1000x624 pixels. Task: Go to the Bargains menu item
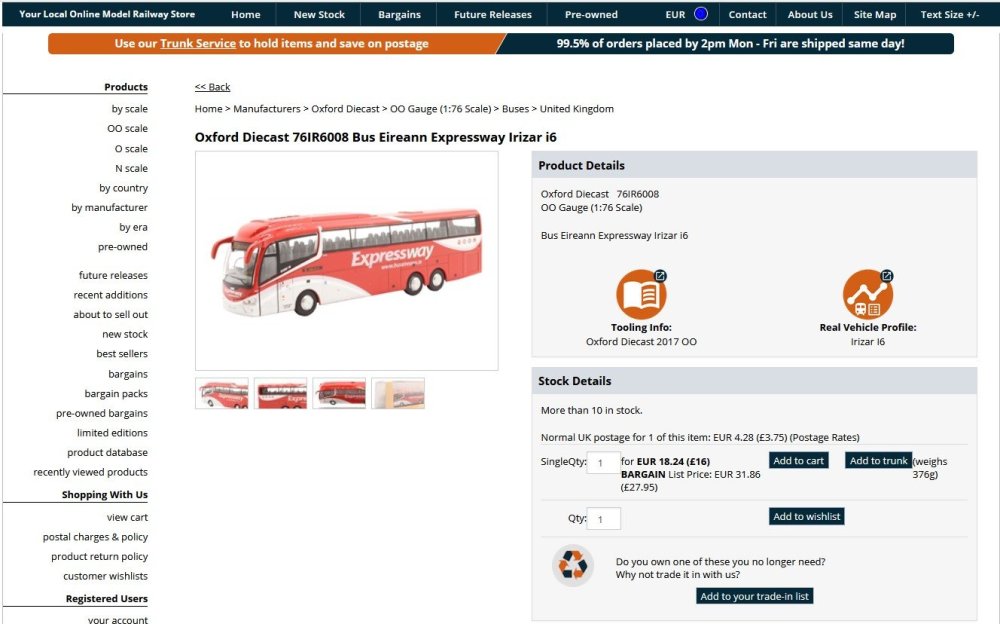pyautogui.click(x=399, y=14)
